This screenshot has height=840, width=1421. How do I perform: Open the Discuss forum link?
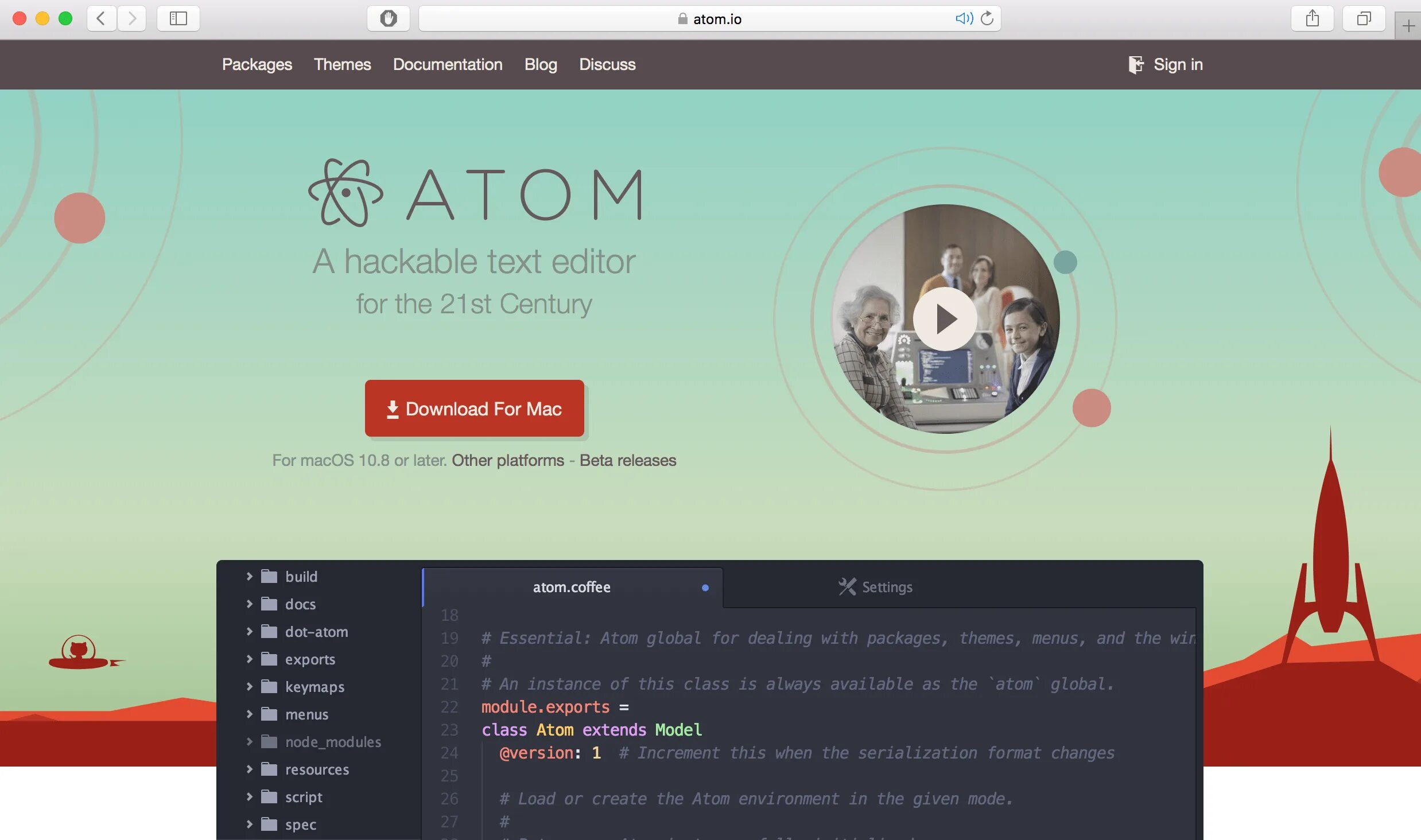point(607,64)
